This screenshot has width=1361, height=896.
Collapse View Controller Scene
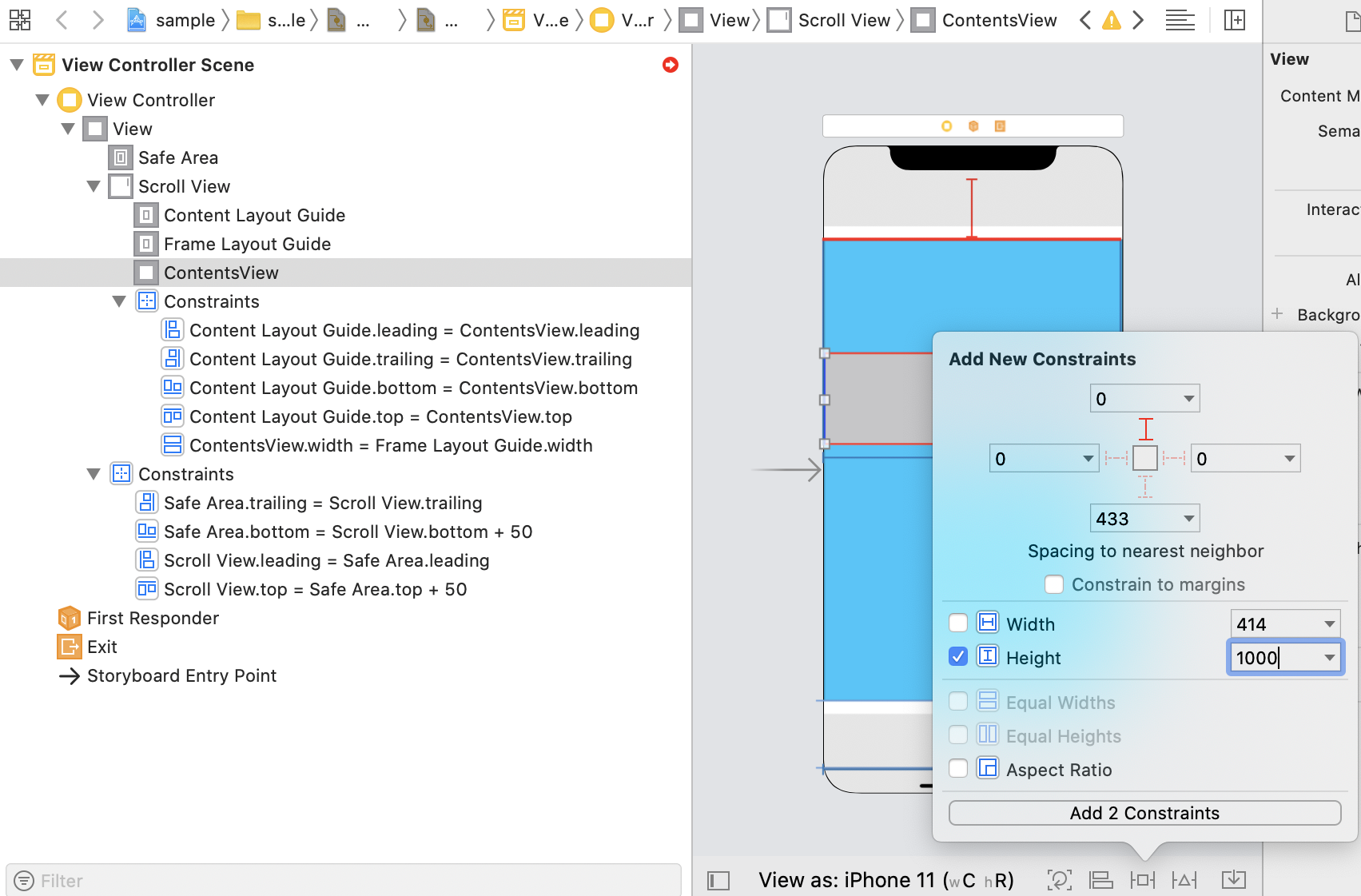pyautogui.click(x=17, y=65)
